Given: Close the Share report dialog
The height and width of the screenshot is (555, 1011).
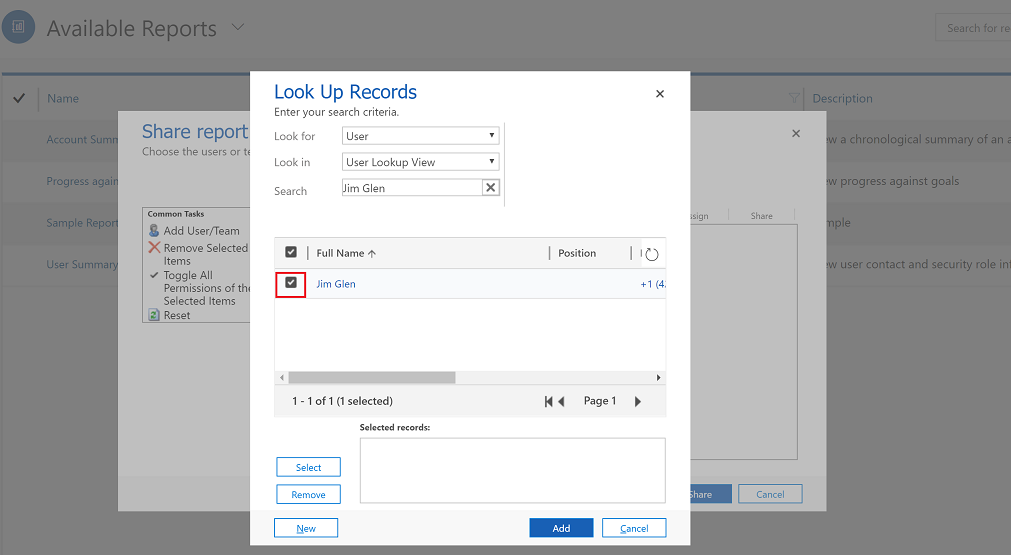Looking at the screenshot, I should pos(796,133).
